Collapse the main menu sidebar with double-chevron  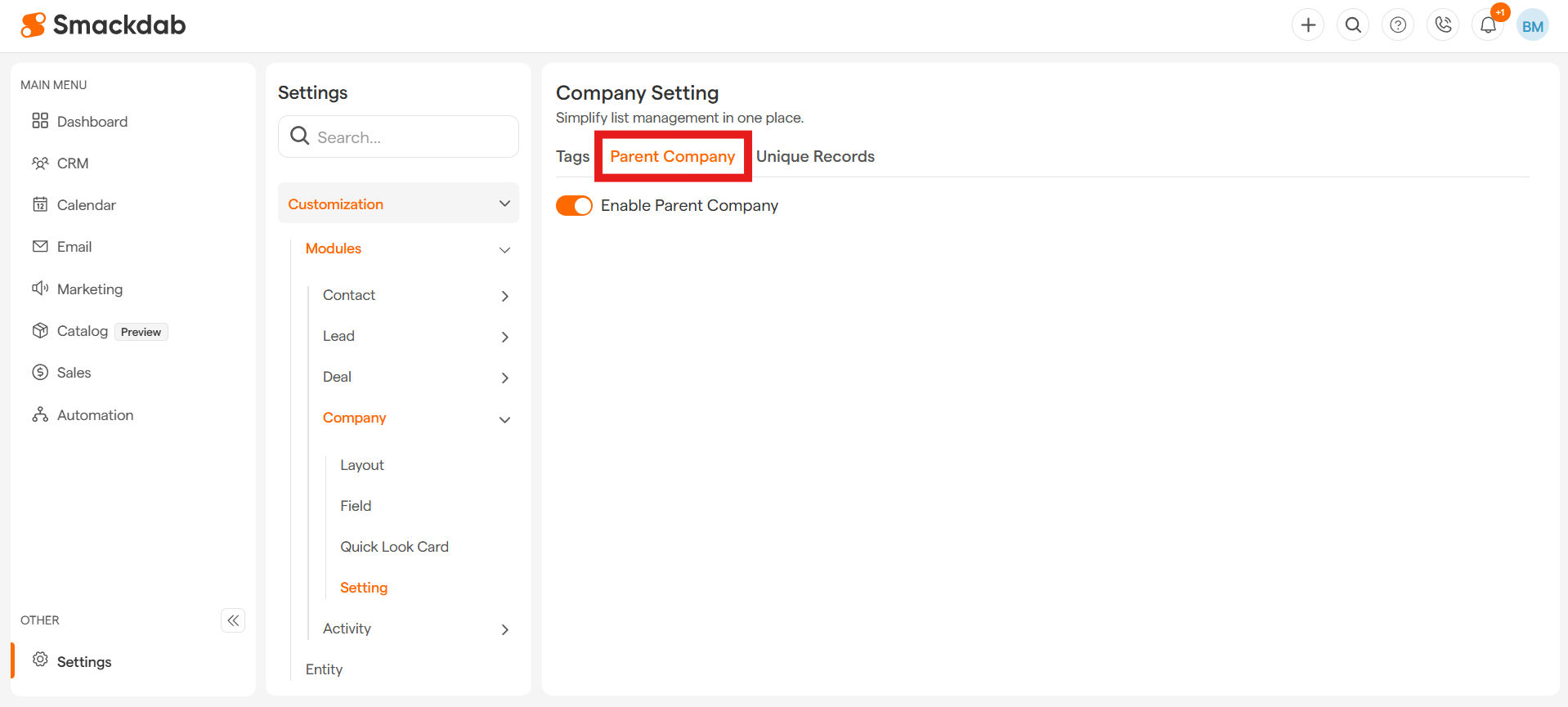233,620
